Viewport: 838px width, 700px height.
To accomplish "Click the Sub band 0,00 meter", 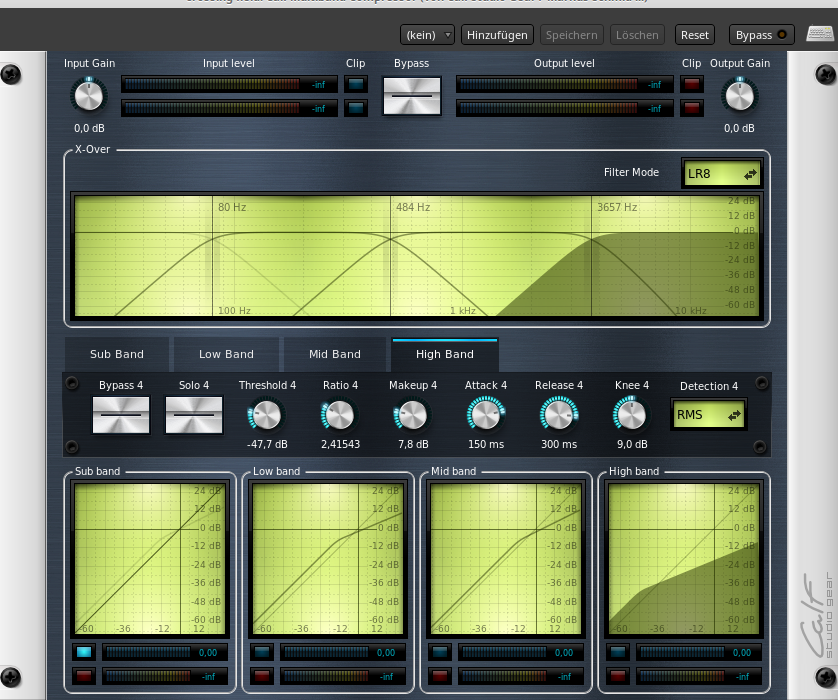I will tap(165, 652).
